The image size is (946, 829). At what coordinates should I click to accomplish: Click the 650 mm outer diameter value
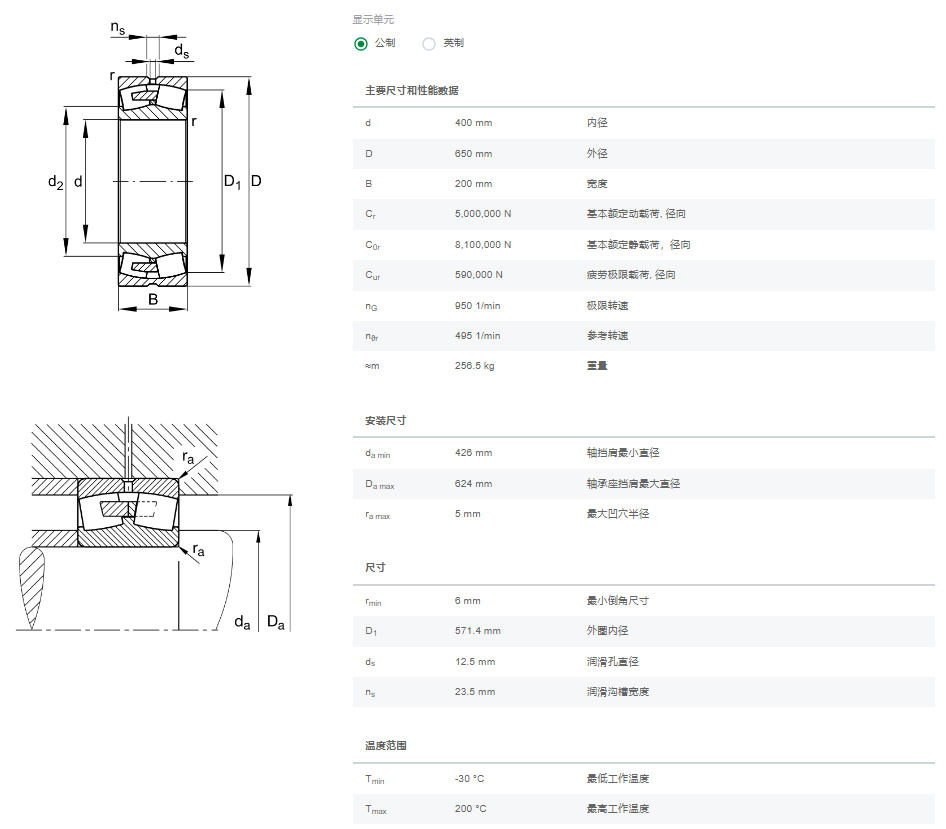click(473, 154)
